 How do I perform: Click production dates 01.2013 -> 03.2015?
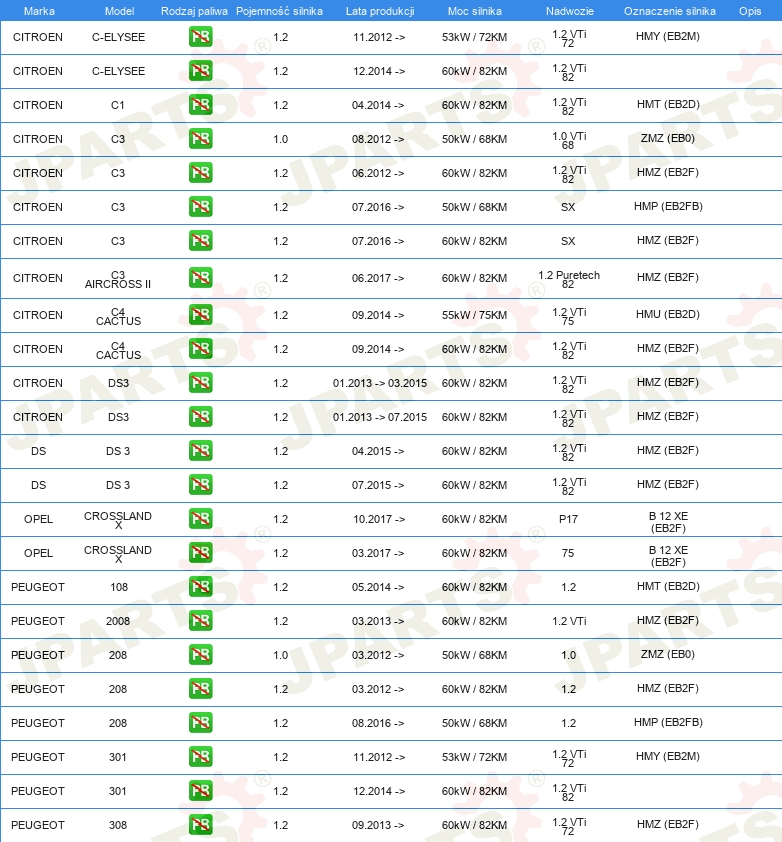(x=380, y=383)
